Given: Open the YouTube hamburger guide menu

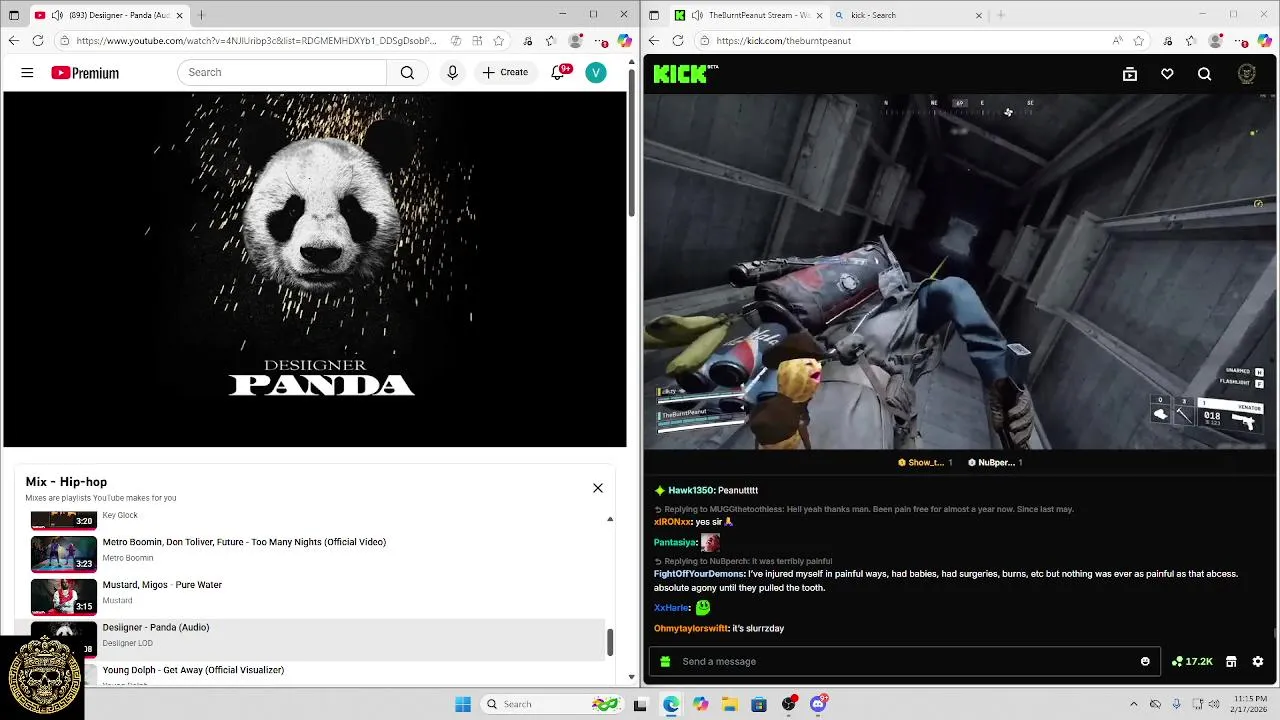Looking at the screenshot, I should coord(27,72).
